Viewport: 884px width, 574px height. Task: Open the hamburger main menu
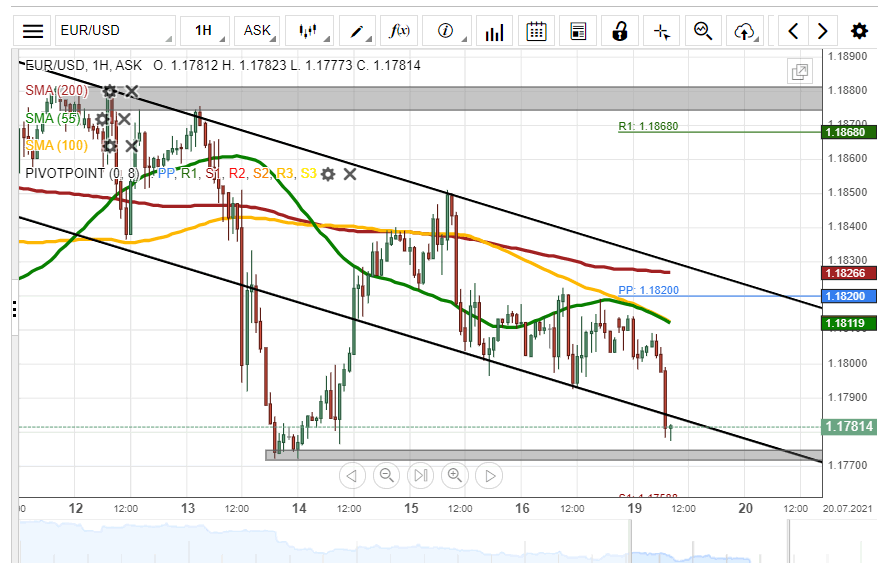tap(33, 30)
